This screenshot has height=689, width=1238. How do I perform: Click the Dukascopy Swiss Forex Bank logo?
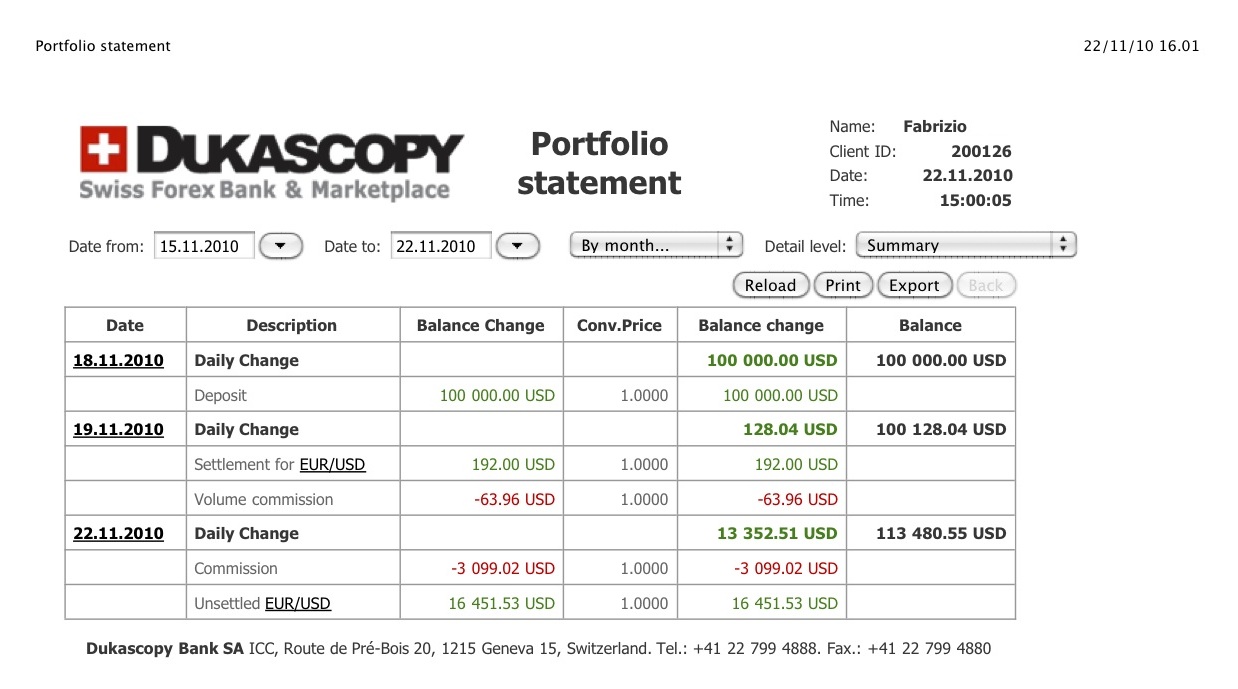click(271, 164)
